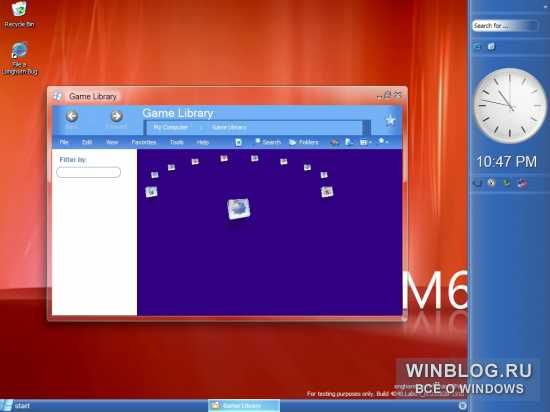Click the Filter by text field
The image size is (550, 412).
point(88,172)
